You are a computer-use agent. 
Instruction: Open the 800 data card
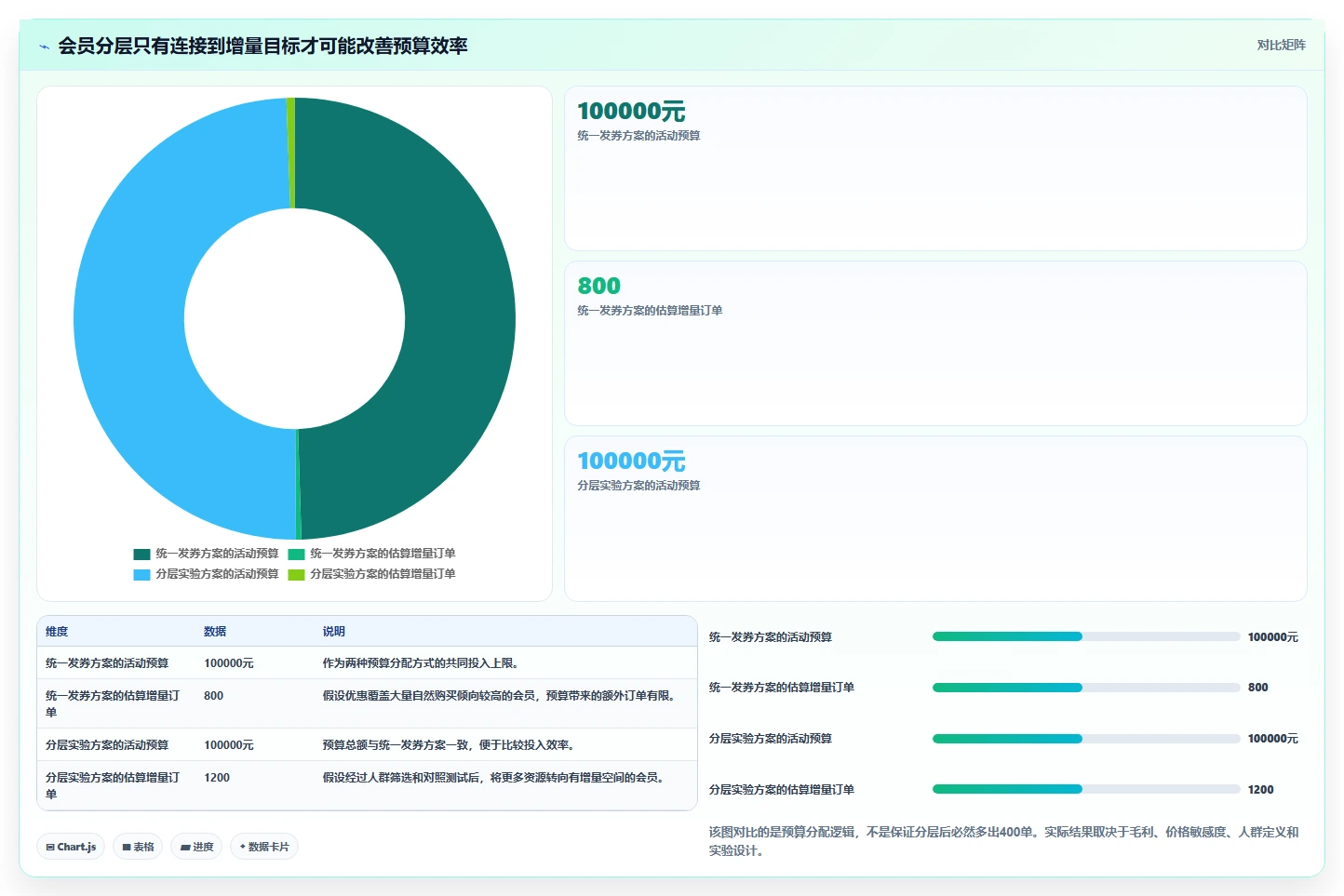pos(935,343)
